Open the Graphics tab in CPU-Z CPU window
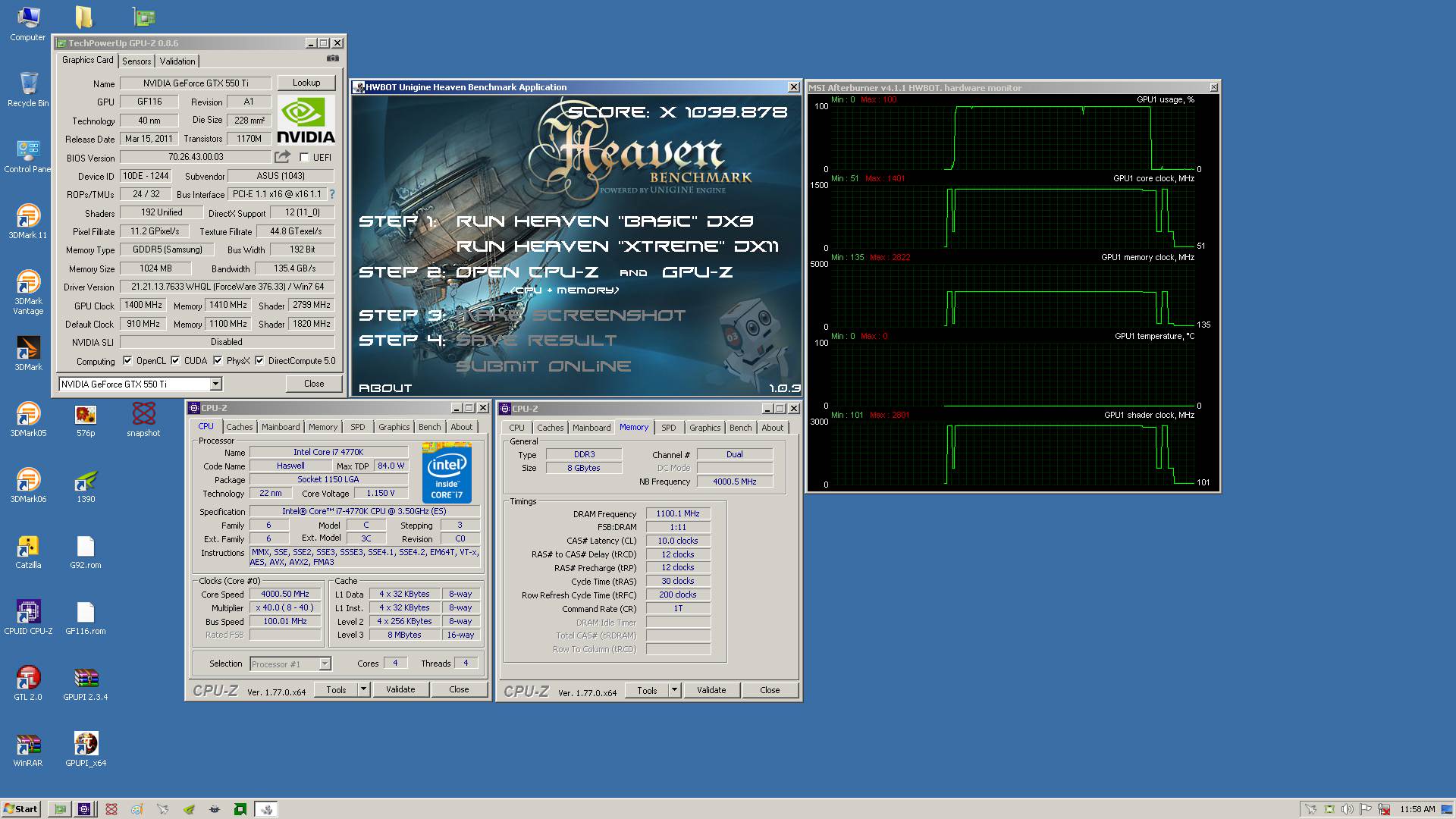 394,427
